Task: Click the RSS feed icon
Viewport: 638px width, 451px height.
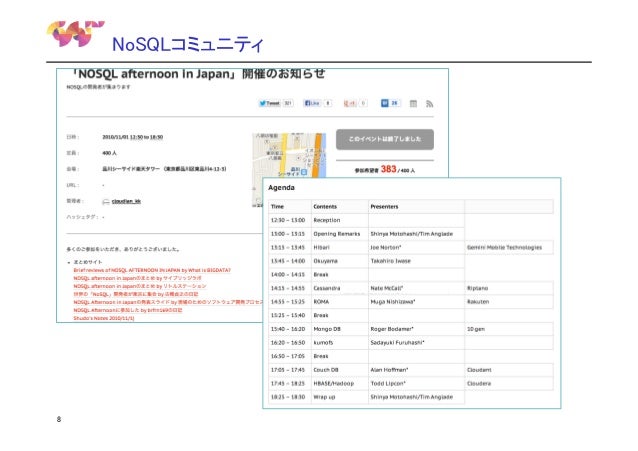Action: [429, 103]
